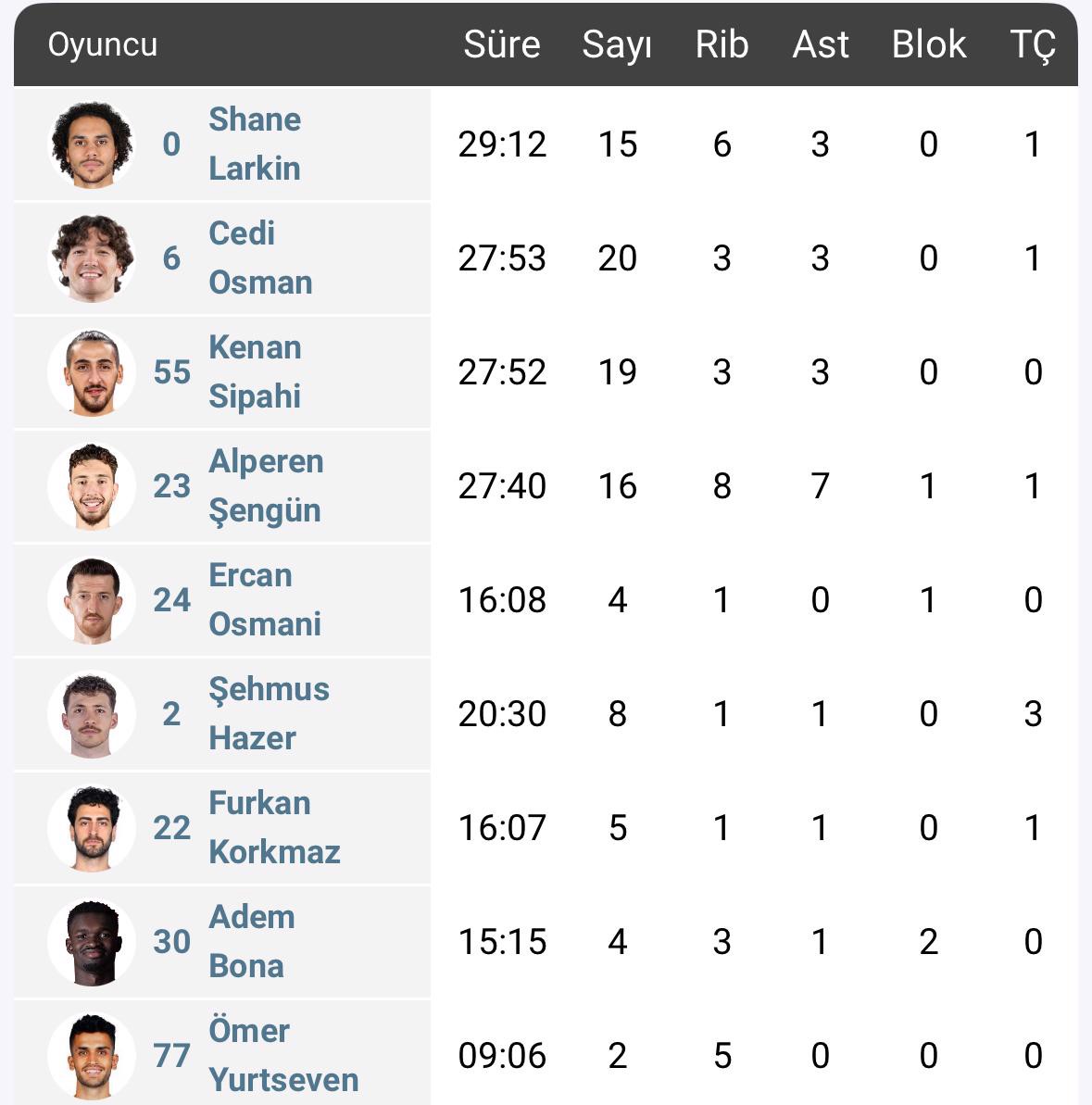The width and height of the screenshot is (1092, 1105).
Task: Click the Oyuncu column header
Action: tap(102, 44)
